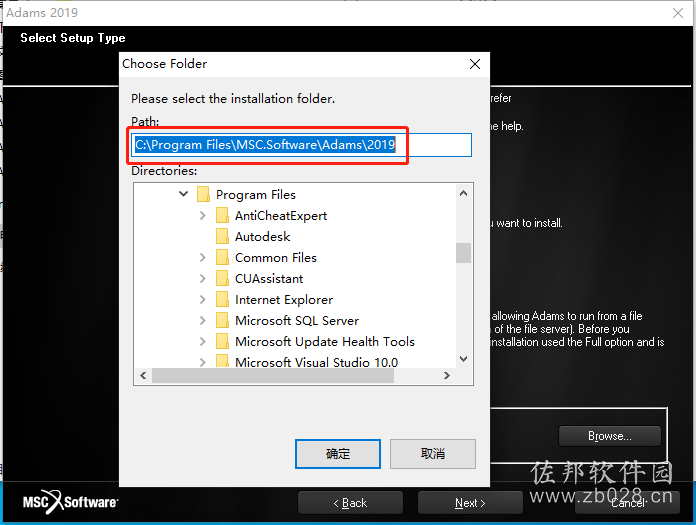Select the Internet Explorer folder icon
Screen dimensions: 696x525
pyautogui.click(x=222, y=299)
